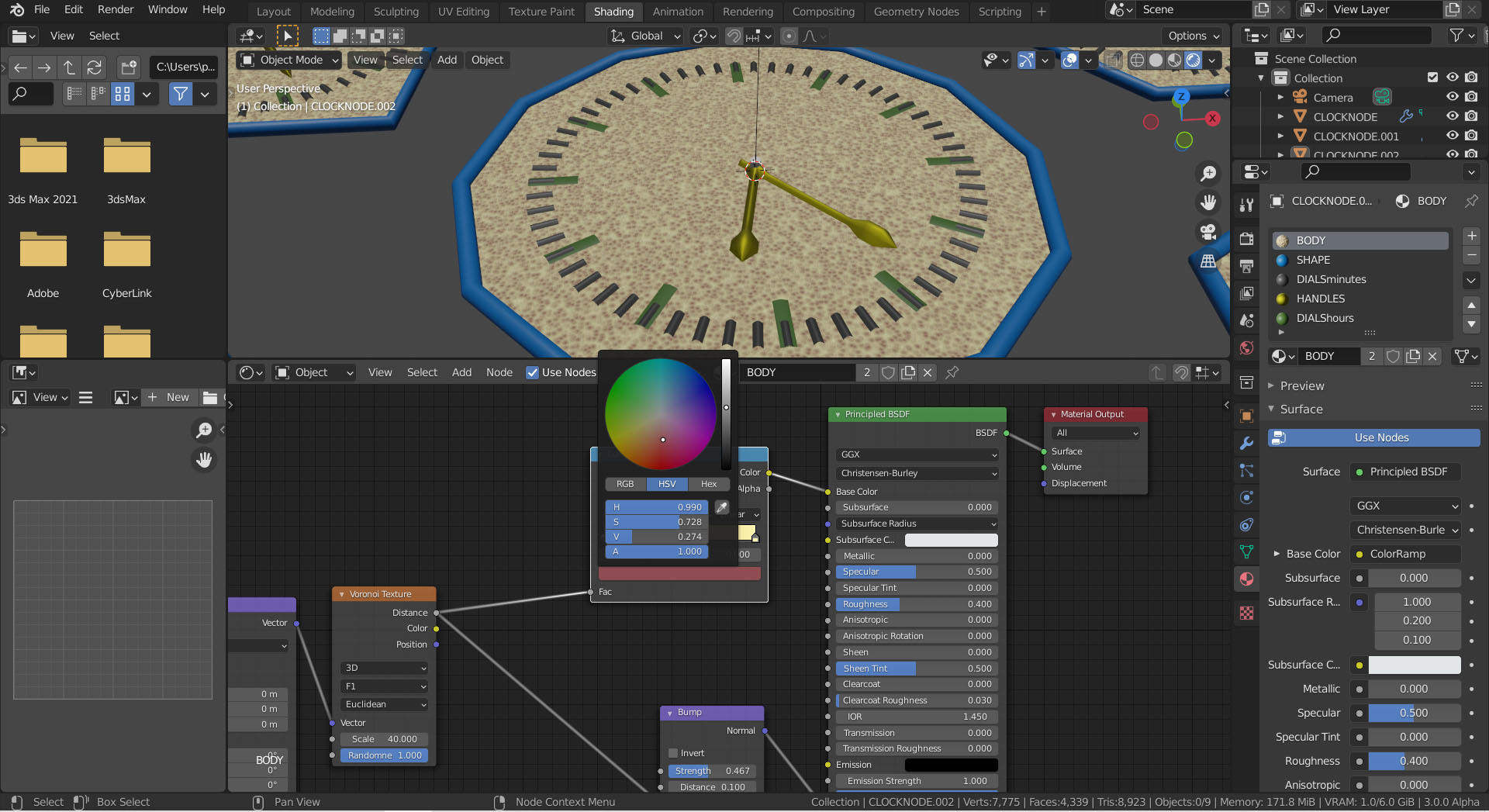Zoom icon in image editor panel
Image resolution: width=1489 pixels, height=812 pixels.
click(204, 430)
